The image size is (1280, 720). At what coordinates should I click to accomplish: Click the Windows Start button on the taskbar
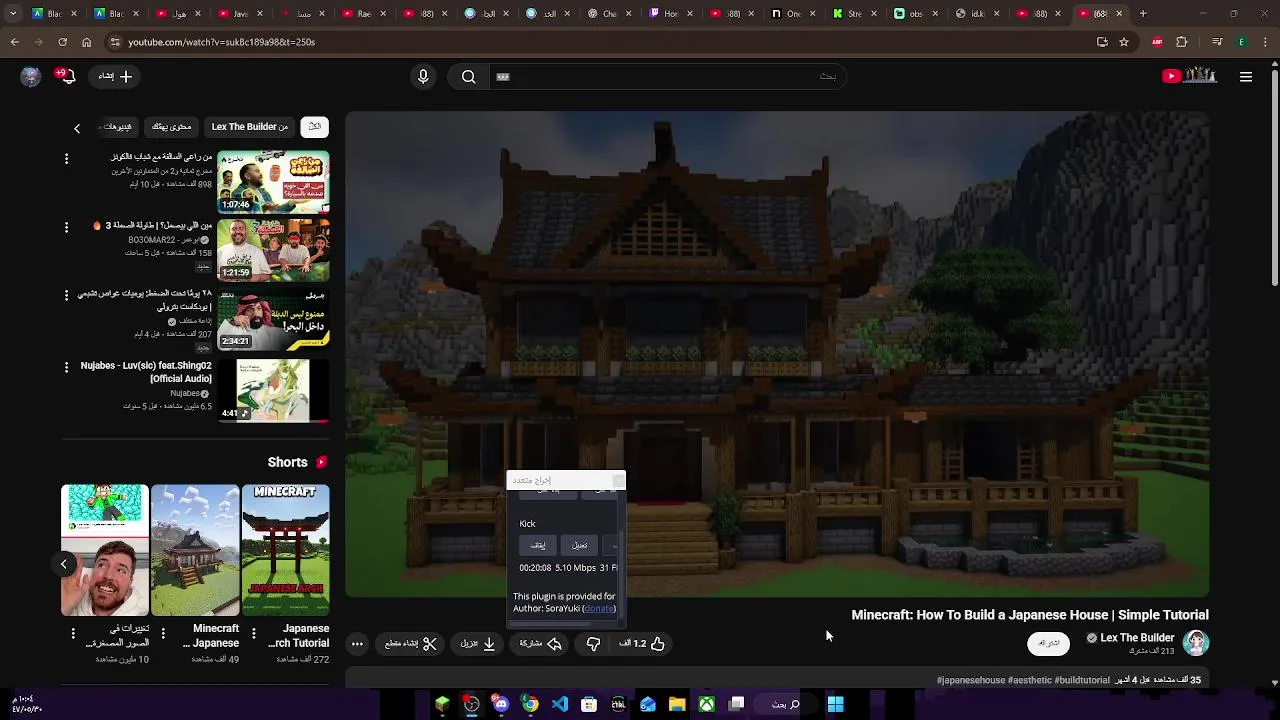tap(835, 704)
